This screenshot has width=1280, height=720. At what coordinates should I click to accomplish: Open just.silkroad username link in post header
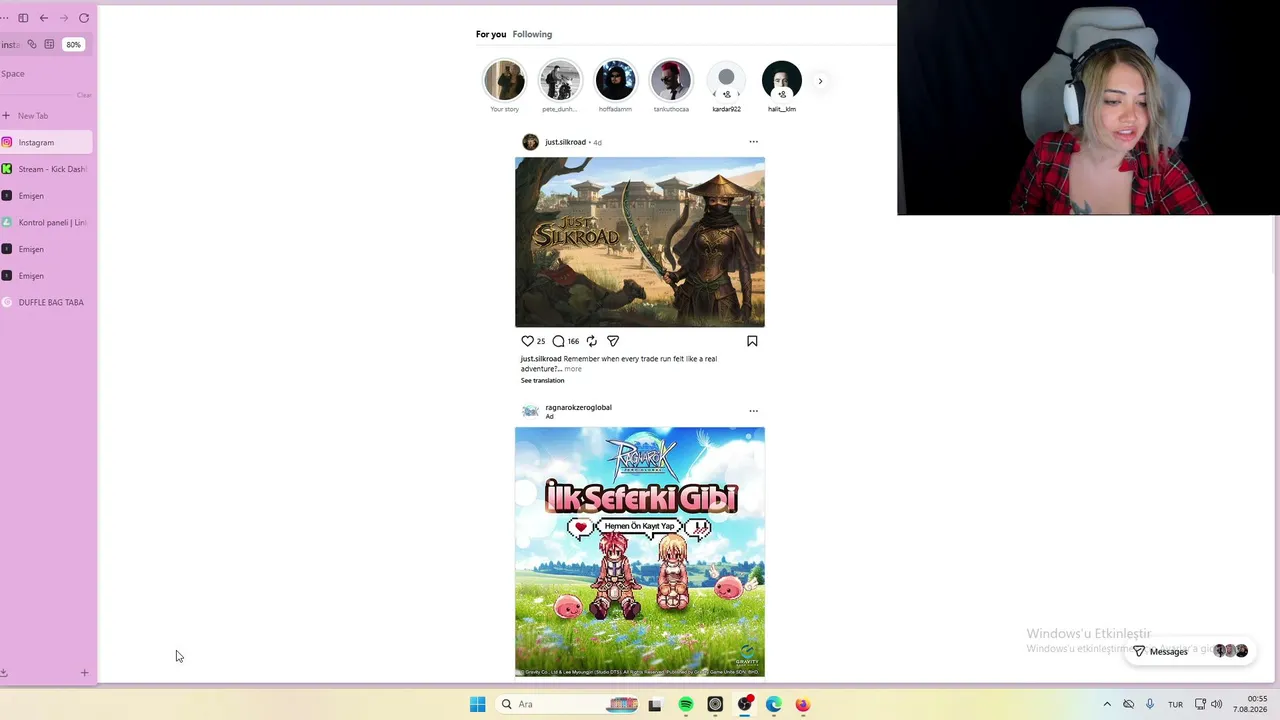click(565, 142)
